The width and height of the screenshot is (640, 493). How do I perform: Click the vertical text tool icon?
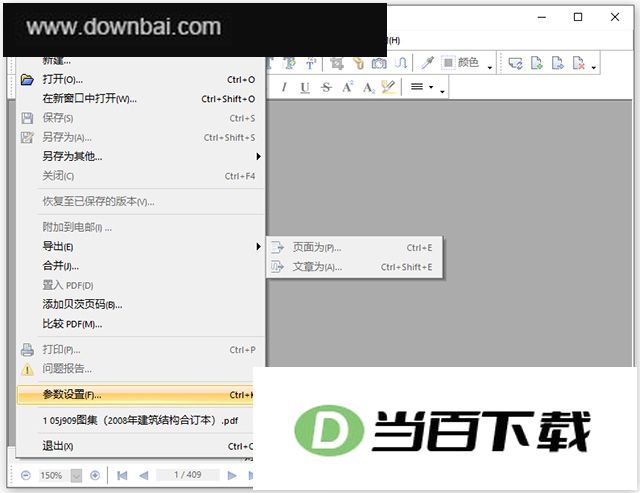coord(311,63)
